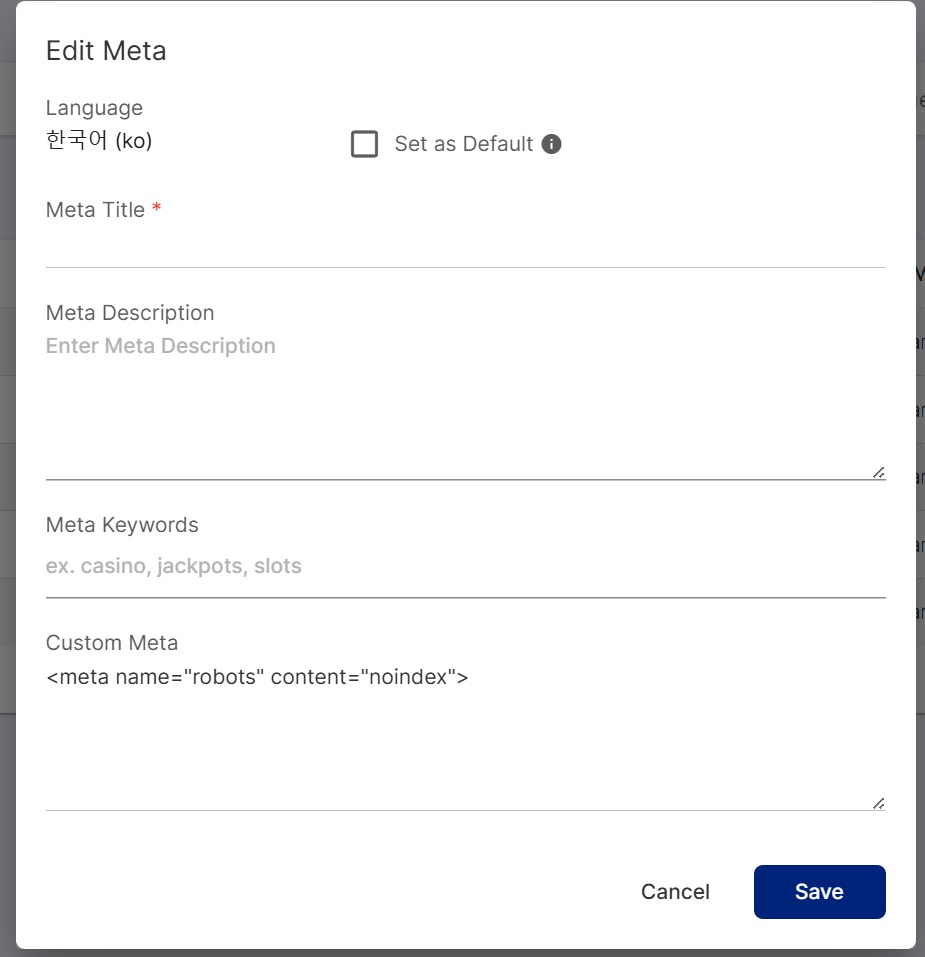Grab the Meta Description resize handle
Screen dimensions: 925x957
(879, 472)
